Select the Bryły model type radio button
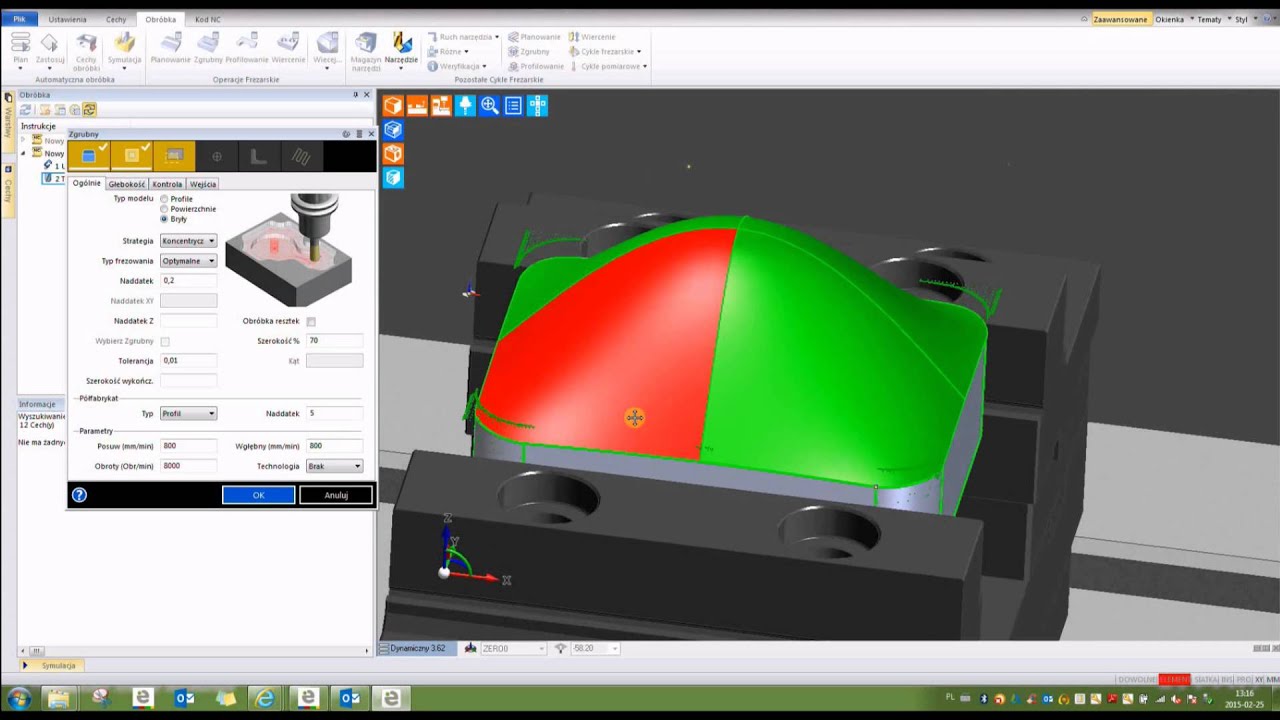The height and width of the screenshot is (720, 1280). pyautogui.click(x=164, y=219)
